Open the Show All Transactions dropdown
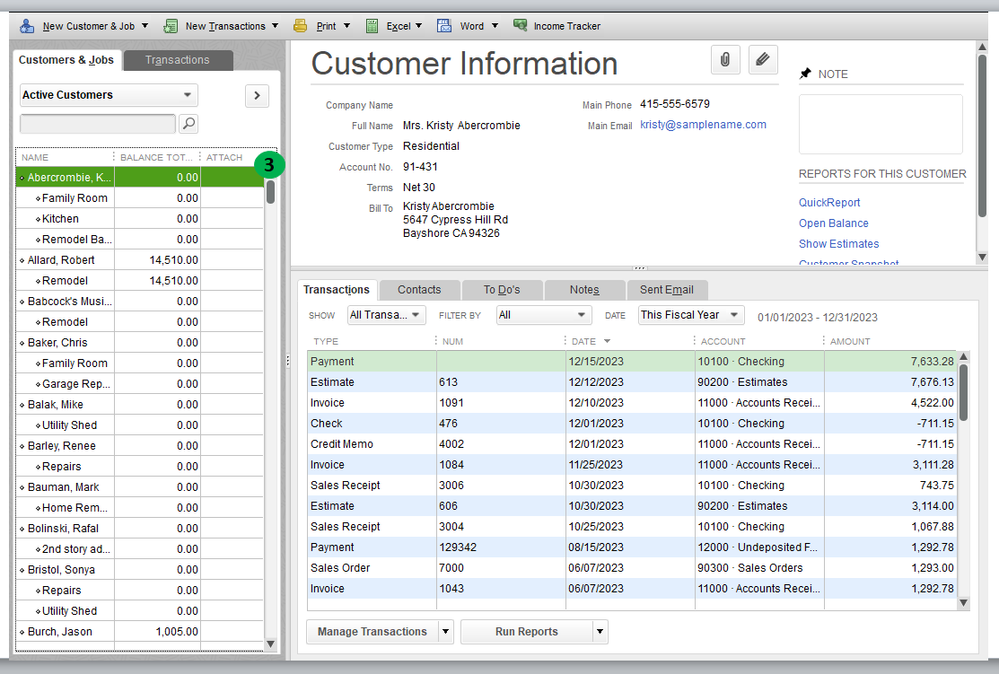The height and width of the screenshot is (674, 999). 386,315
